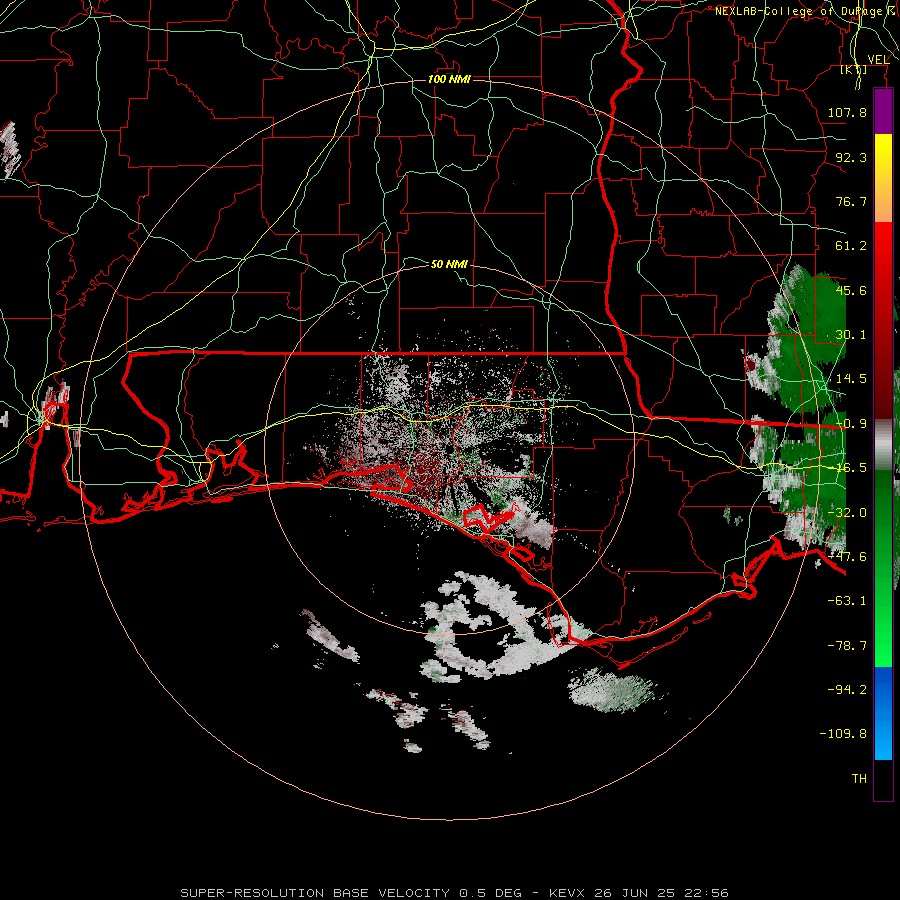Select the 14.5 velocity scale value
The height and width of the screenshot is (900, 900).
851,379
